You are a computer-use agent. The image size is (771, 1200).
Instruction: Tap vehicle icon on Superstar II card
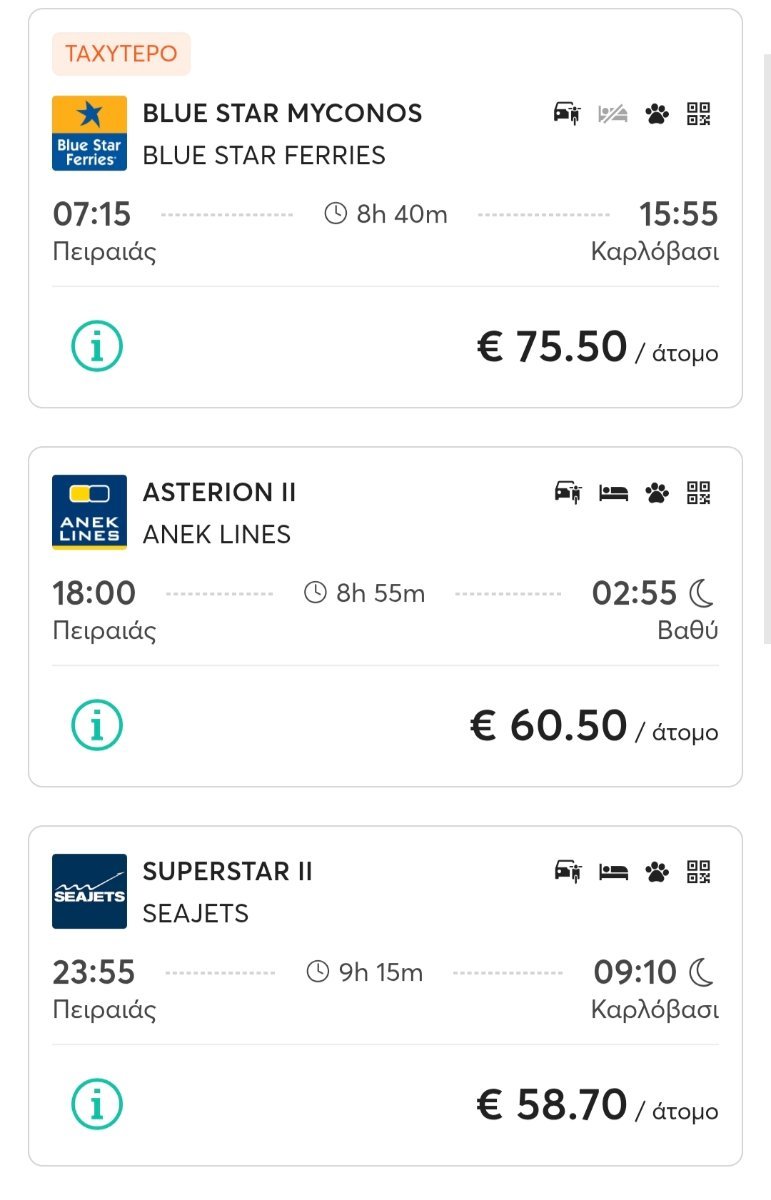pyautogui.click(x=567, y=871)
